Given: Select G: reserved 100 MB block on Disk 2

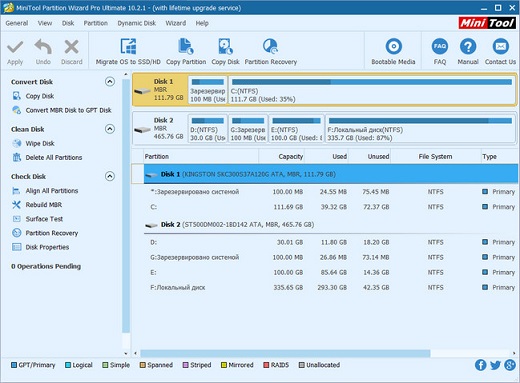Looking at the screenshot, I should 248,129.
